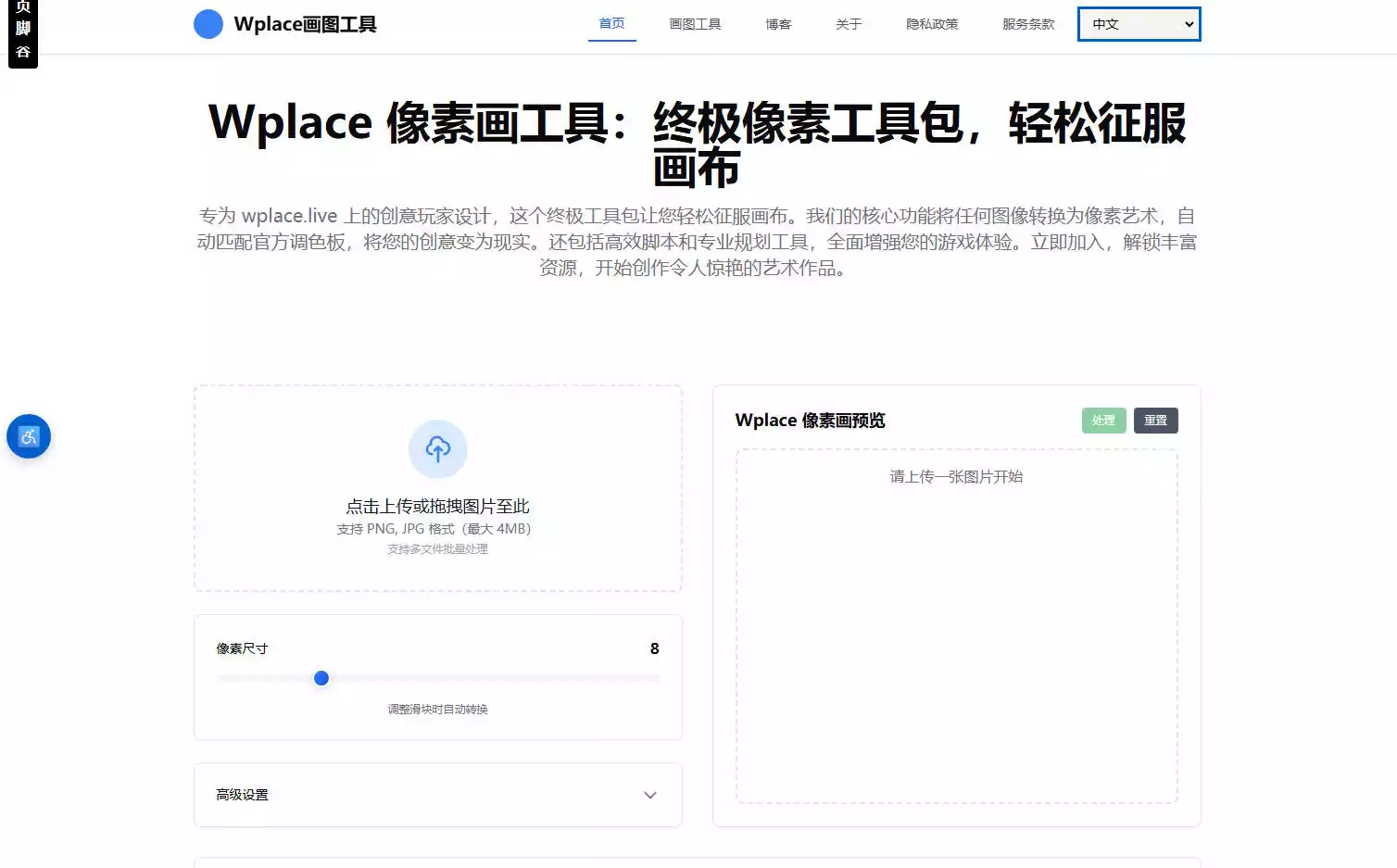Open the 服务条款 nav item
The height and width of the screenshot is (868, 1397).
tap(1029, 24)
